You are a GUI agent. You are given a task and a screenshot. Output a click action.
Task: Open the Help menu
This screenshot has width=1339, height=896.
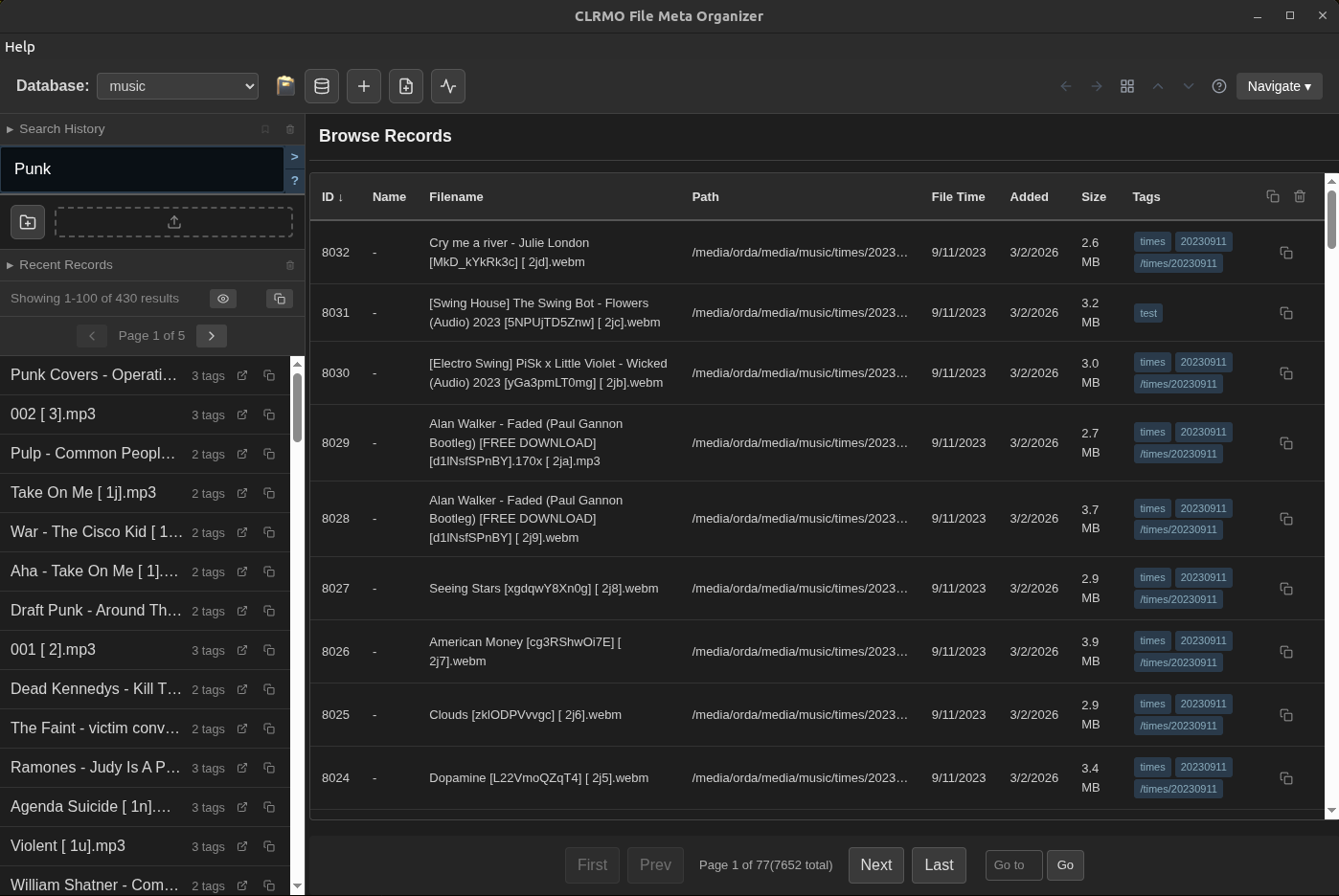[19, 46]
